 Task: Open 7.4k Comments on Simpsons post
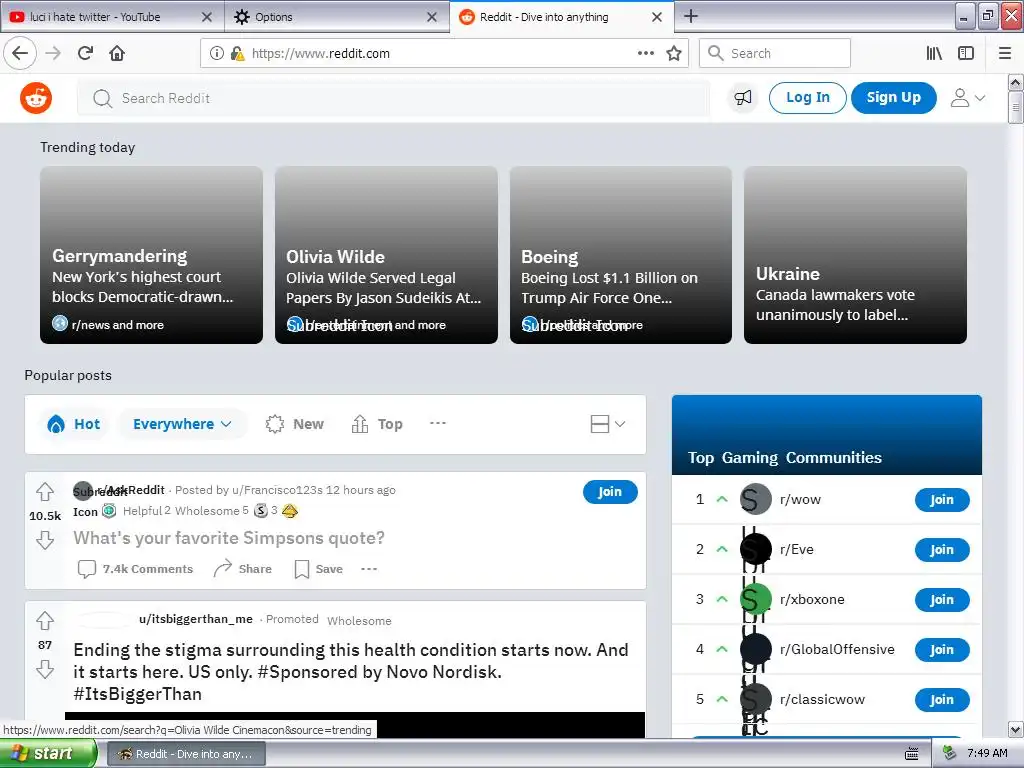coord(135,569)
